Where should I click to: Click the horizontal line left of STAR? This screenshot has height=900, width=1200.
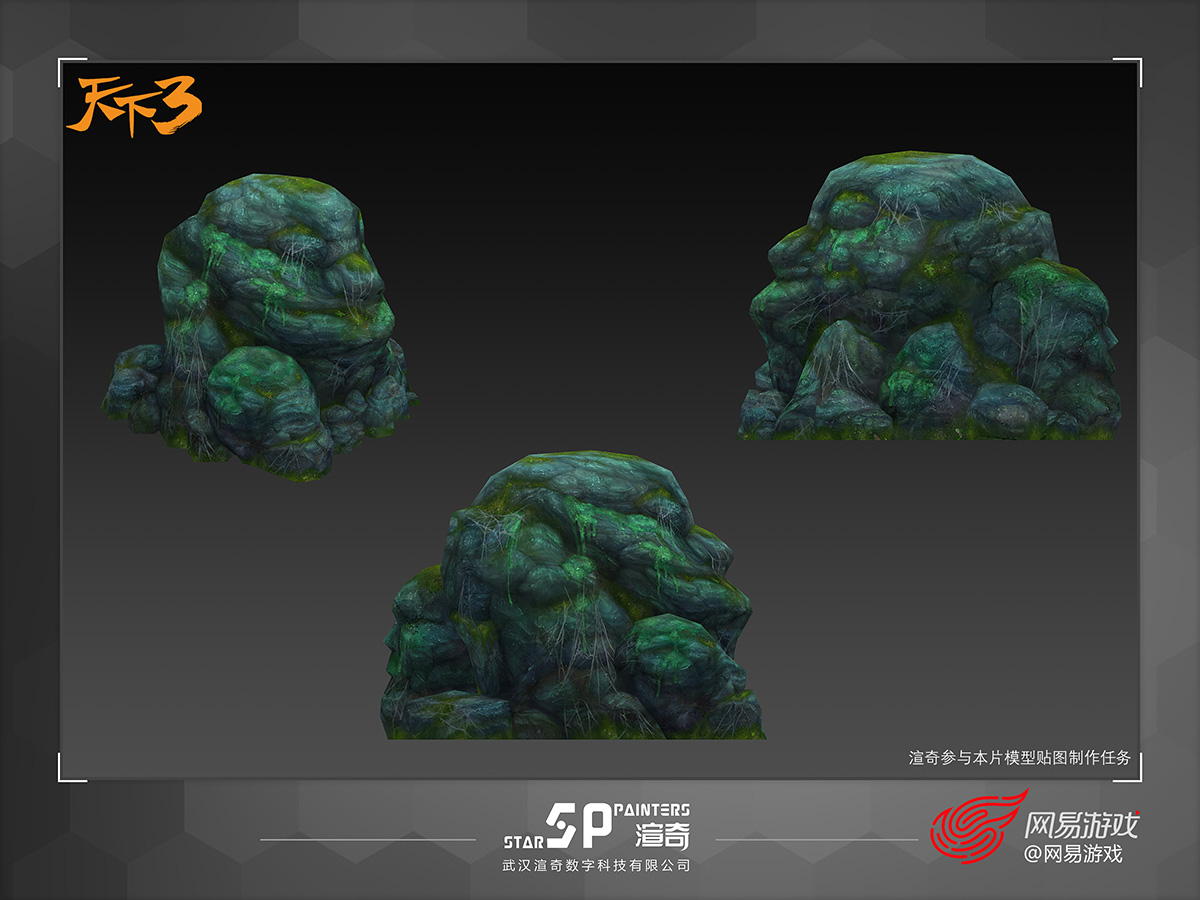[x=368, y=839]
